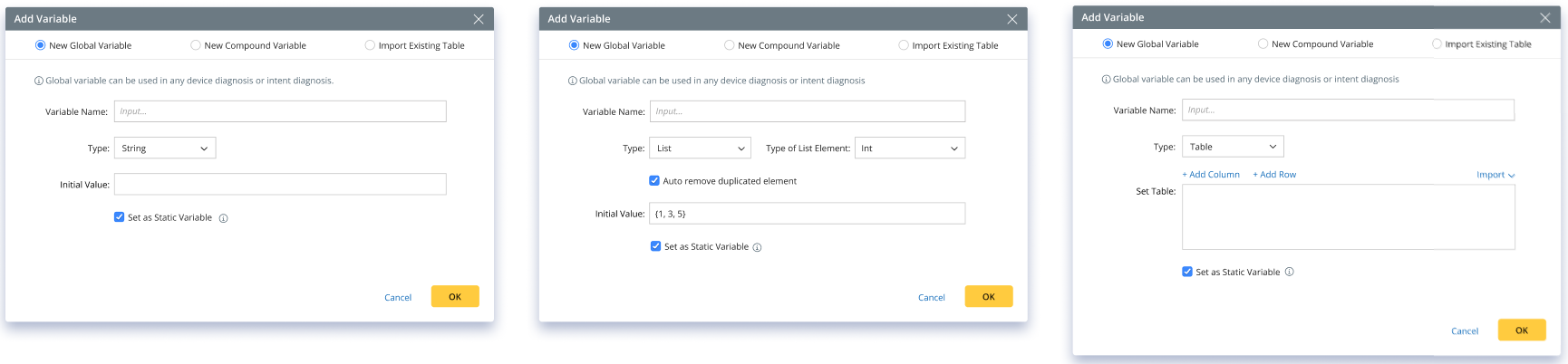Image resolution: width=1568 pixels, height=364 pixels.
Task: Close the Add Variable dialog with Table type
Action: coord(1545,18)
